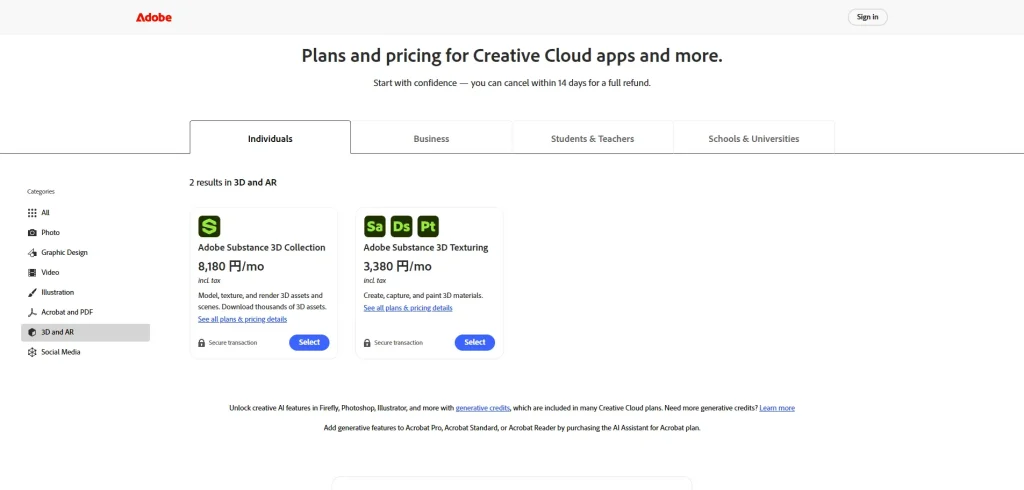The width and height of the screenshot is (1024, 490).
Task: Click the Substance Sampler Sa icon
Action: 375,227
